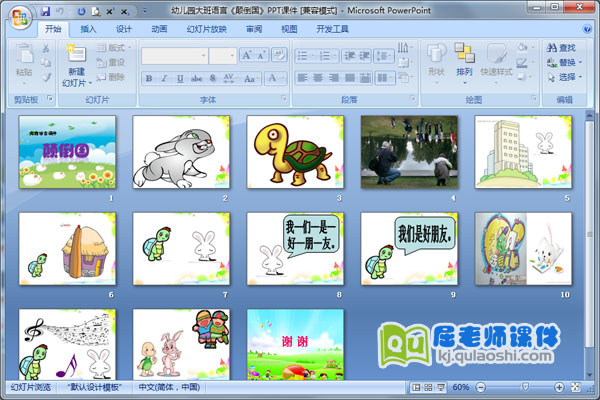Toggle Bold formatting
Viewport: 600px width, 400px height.
point(148,78)
